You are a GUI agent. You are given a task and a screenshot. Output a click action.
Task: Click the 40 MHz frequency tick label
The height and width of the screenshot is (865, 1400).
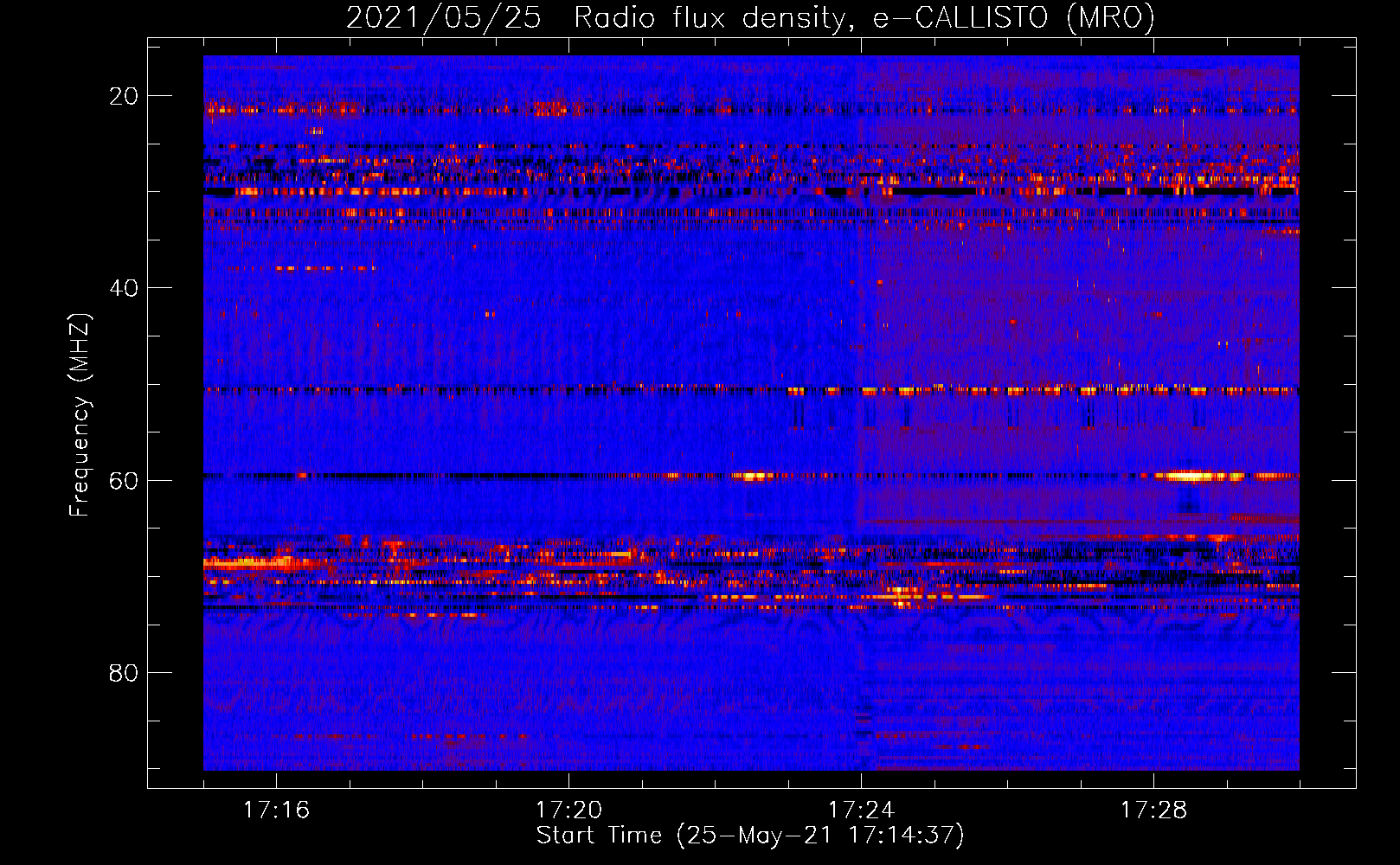124,288
